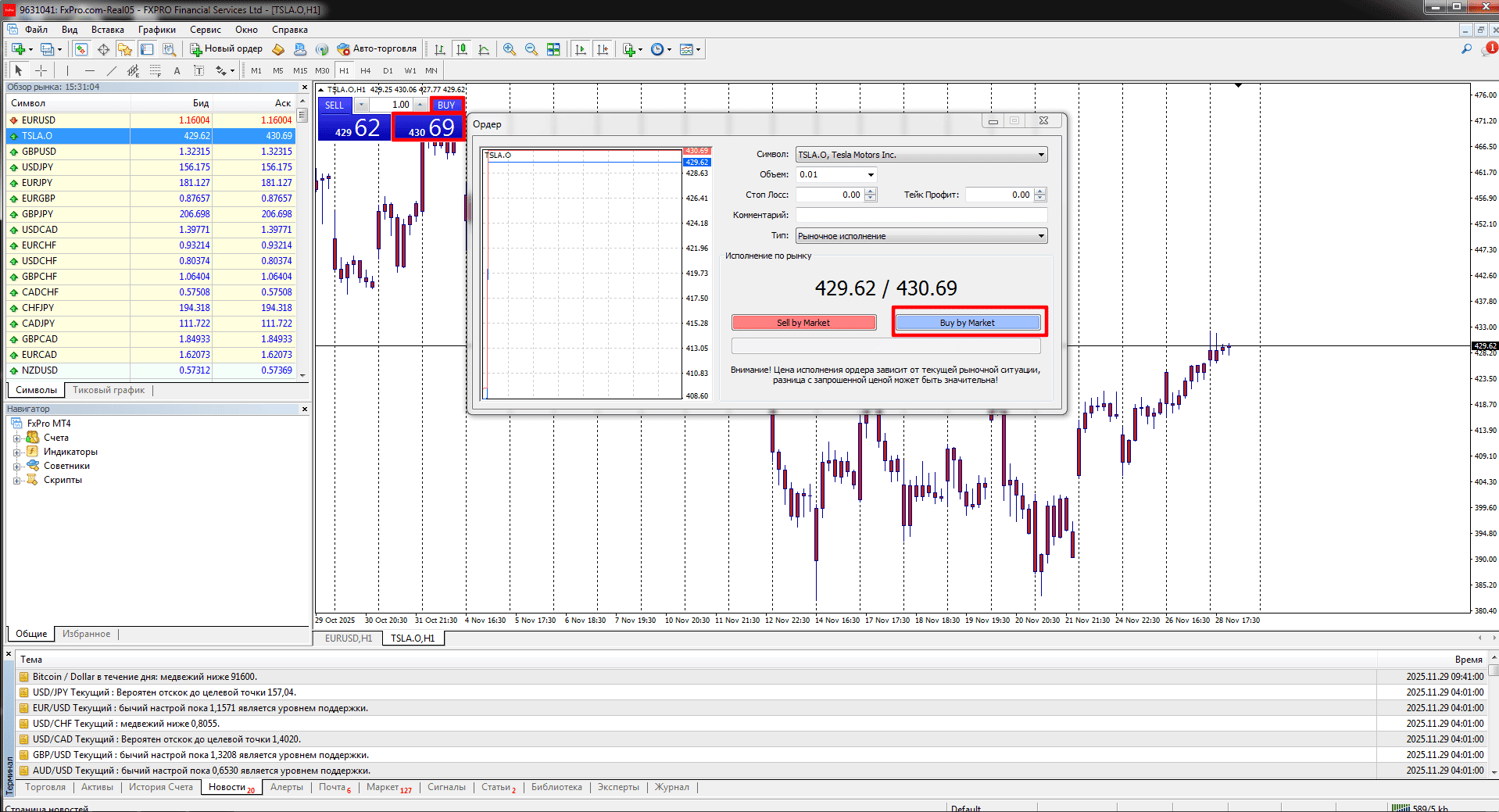
Task: Toggle chart shift icon
Action: click(x=602, y=49)
